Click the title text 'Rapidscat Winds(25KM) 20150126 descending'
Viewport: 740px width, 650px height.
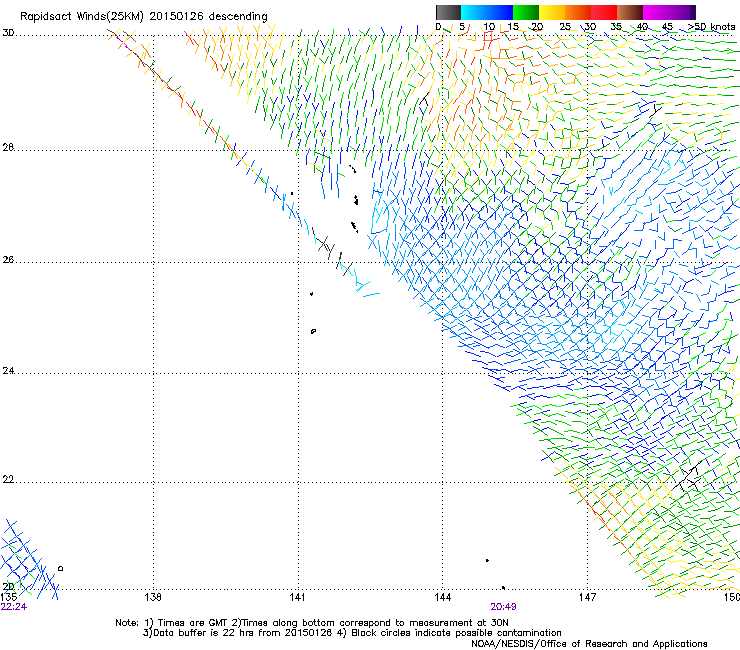(x=144, y=17)
